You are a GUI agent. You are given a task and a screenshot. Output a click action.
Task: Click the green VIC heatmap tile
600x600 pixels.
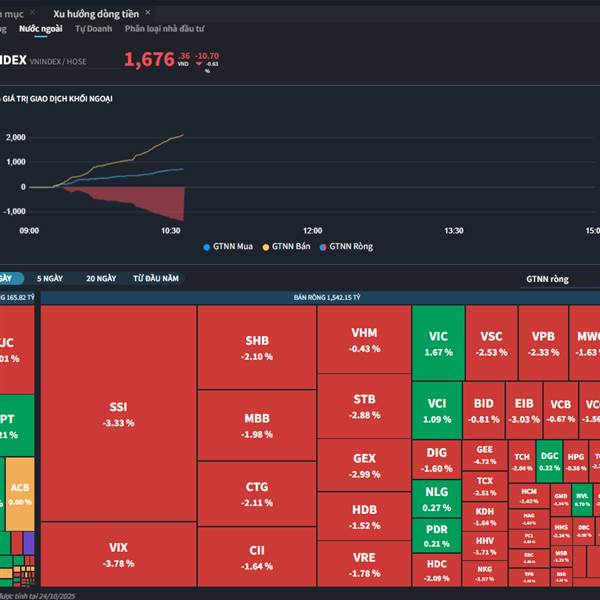pyautogui.click(x=438, y=343)
